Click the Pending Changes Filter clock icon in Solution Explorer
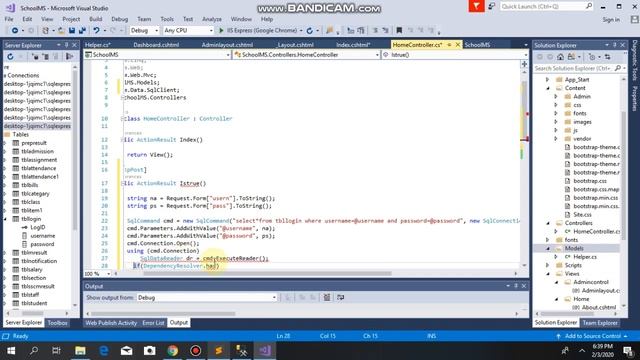The width and height of the screenshot is (640, 360). click(x=592, y=57)
